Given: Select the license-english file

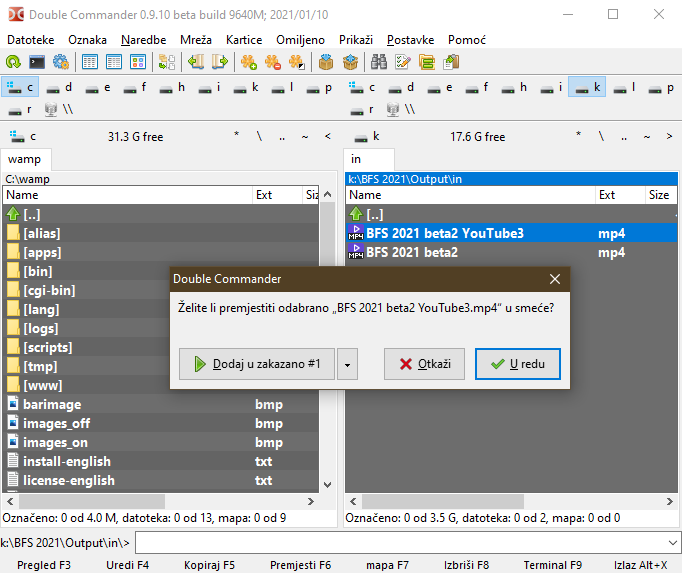Looking at the screenshot, I should (161, 480).
